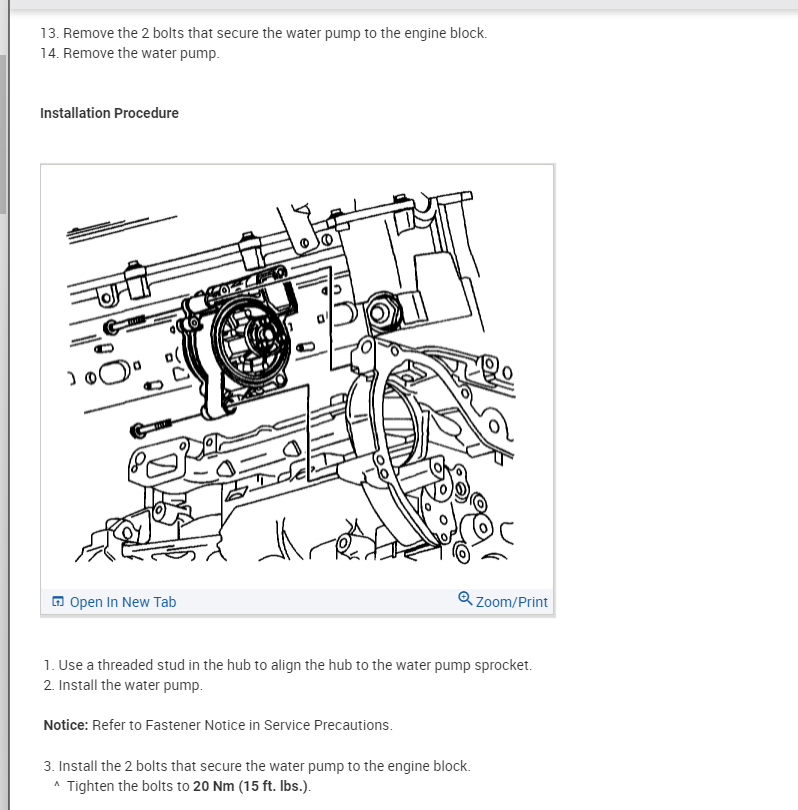Click the scrollbar track below the thumb

coord(3,511)
